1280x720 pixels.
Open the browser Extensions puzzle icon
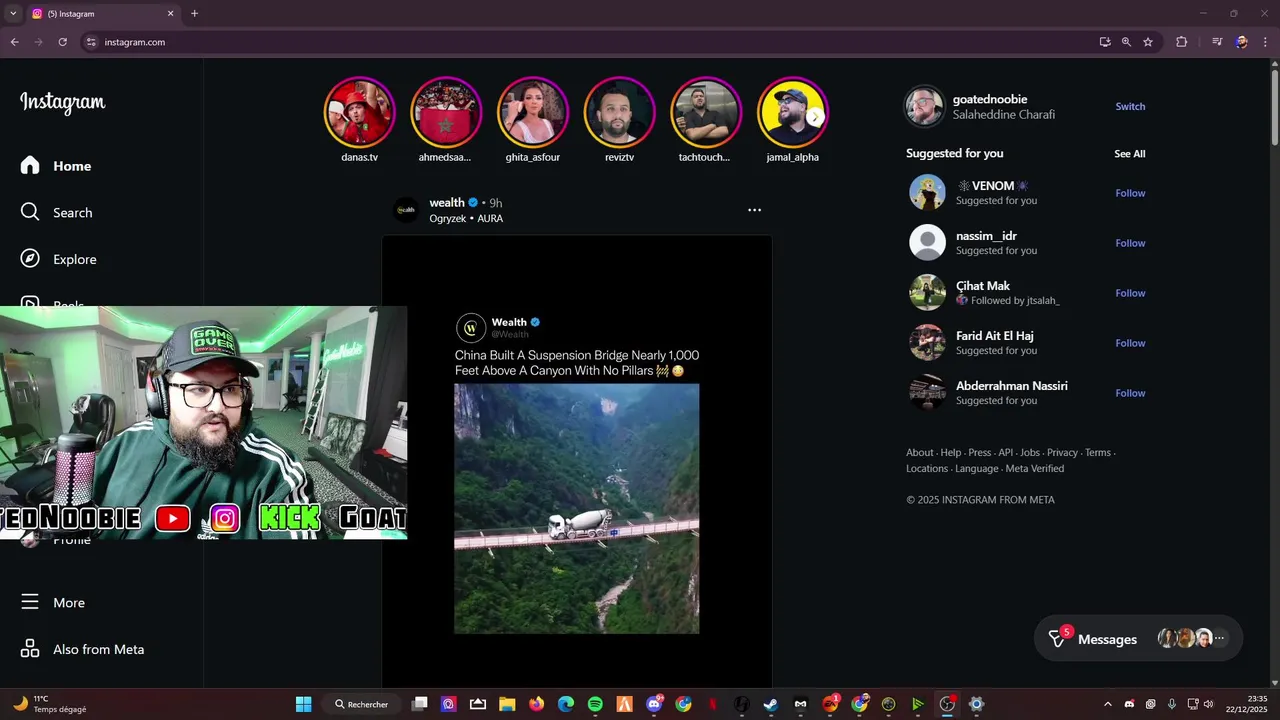click(1181, 42)
